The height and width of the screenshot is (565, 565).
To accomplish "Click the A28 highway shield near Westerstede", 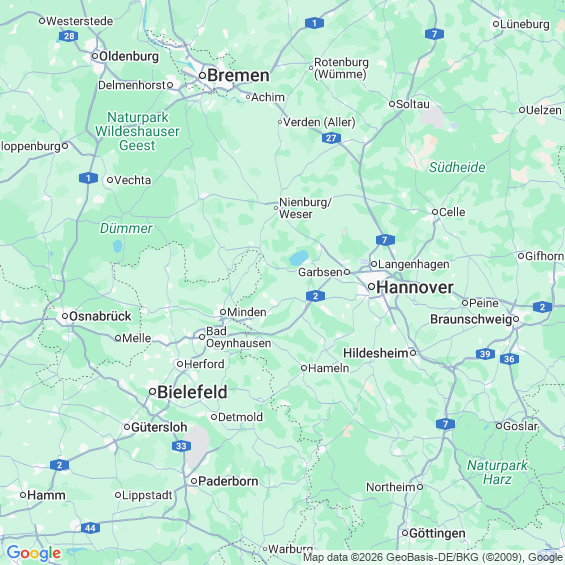I will [x=68, y=36].
